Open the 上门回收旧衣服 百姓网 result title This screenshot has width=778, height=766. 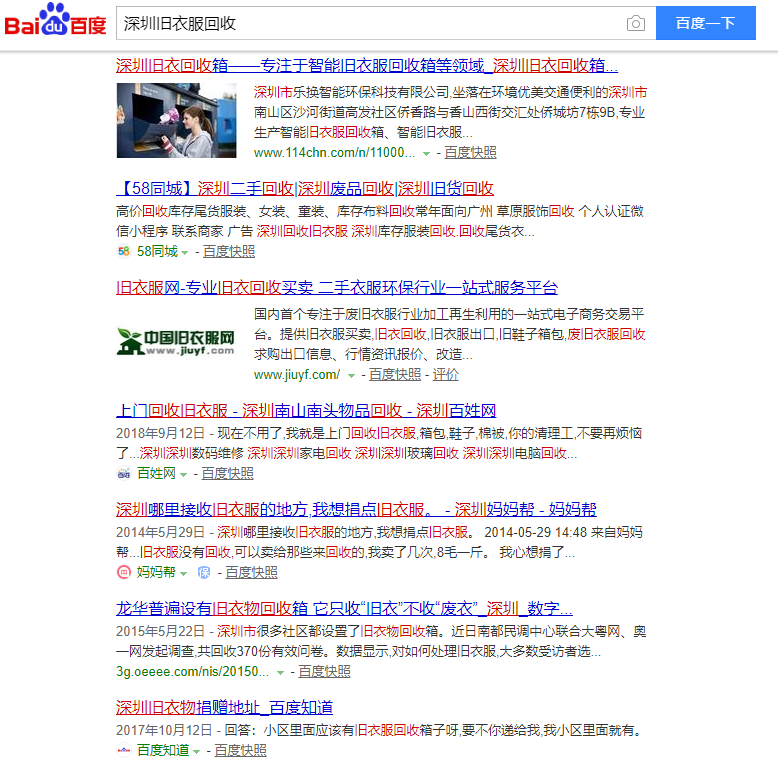tap(306, 410)
